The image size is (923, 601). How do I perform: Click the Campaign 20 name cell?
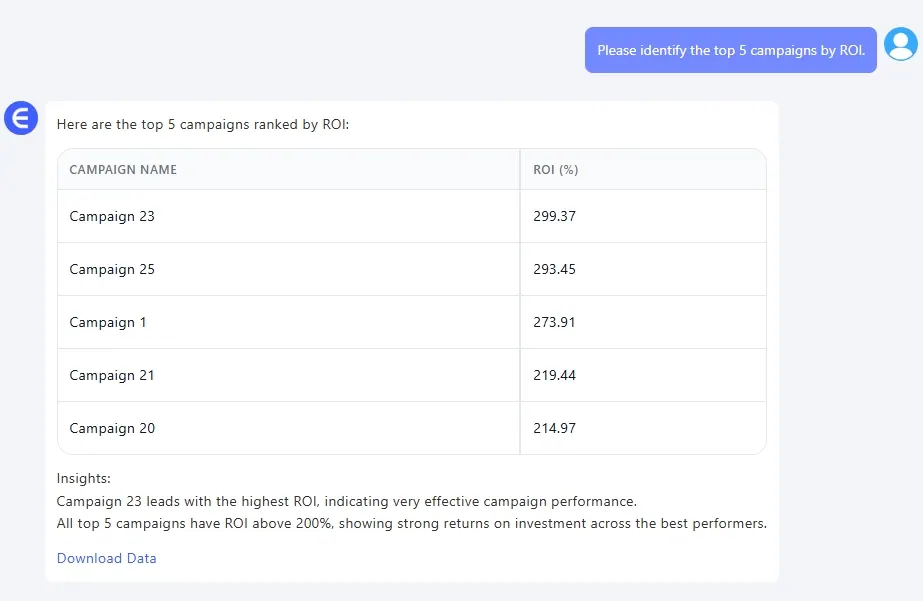tap(112, 428)
